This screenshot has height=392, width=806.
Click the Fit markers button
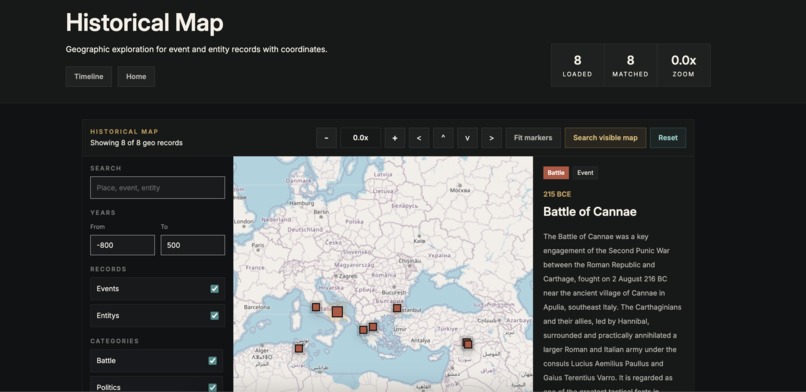tap(533, 138)
